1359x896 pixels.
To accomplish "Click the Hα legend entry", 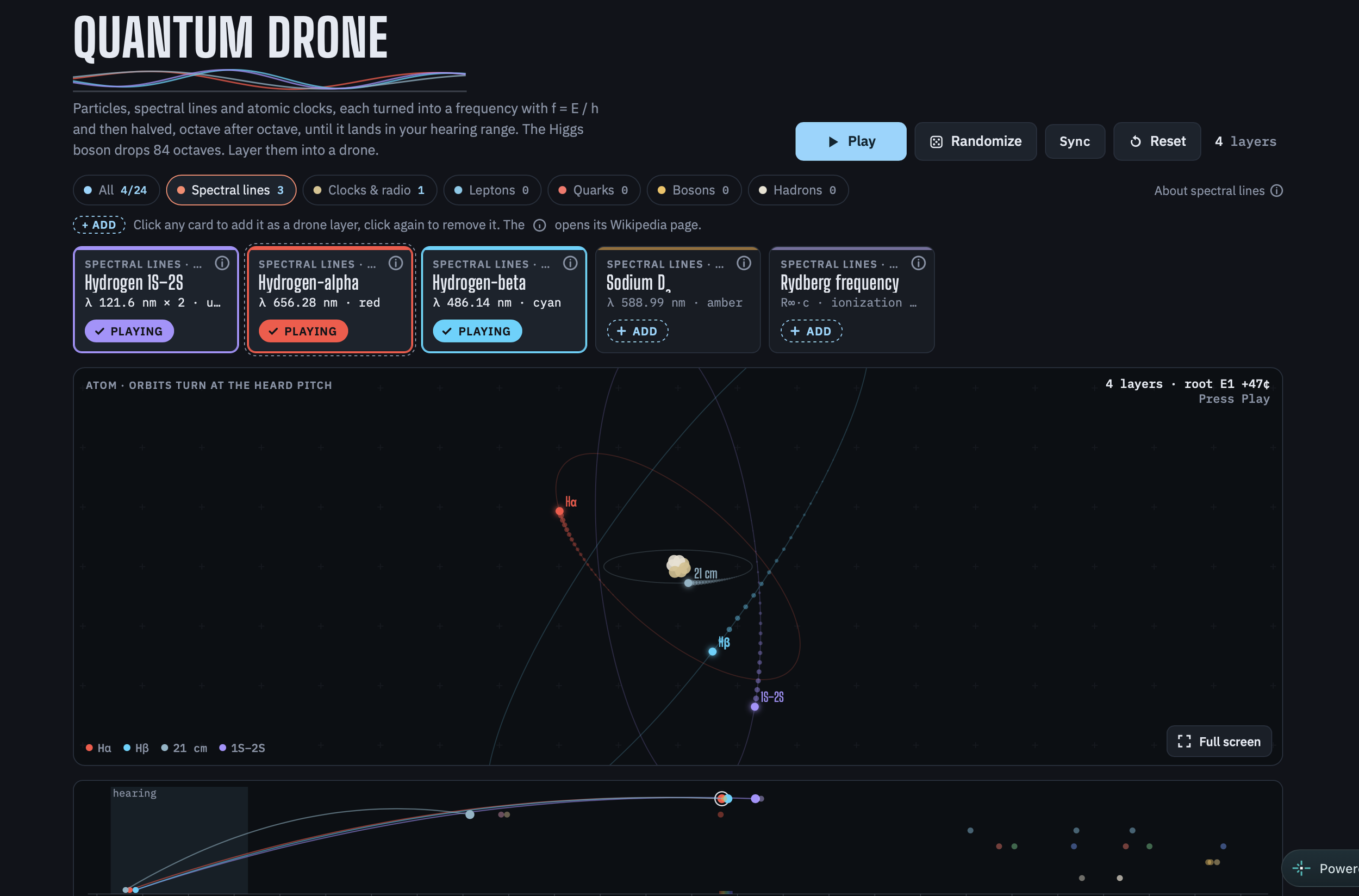I will point(98,748).
